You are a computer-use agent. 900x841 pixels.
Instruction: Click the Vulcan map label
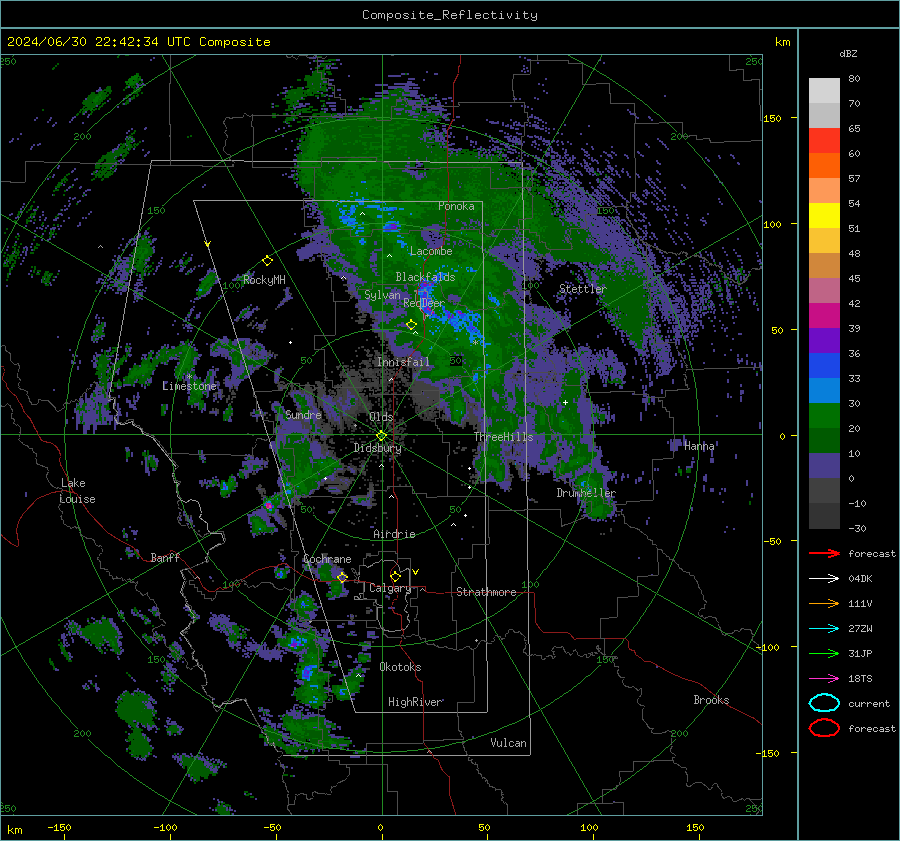(509, 743)
